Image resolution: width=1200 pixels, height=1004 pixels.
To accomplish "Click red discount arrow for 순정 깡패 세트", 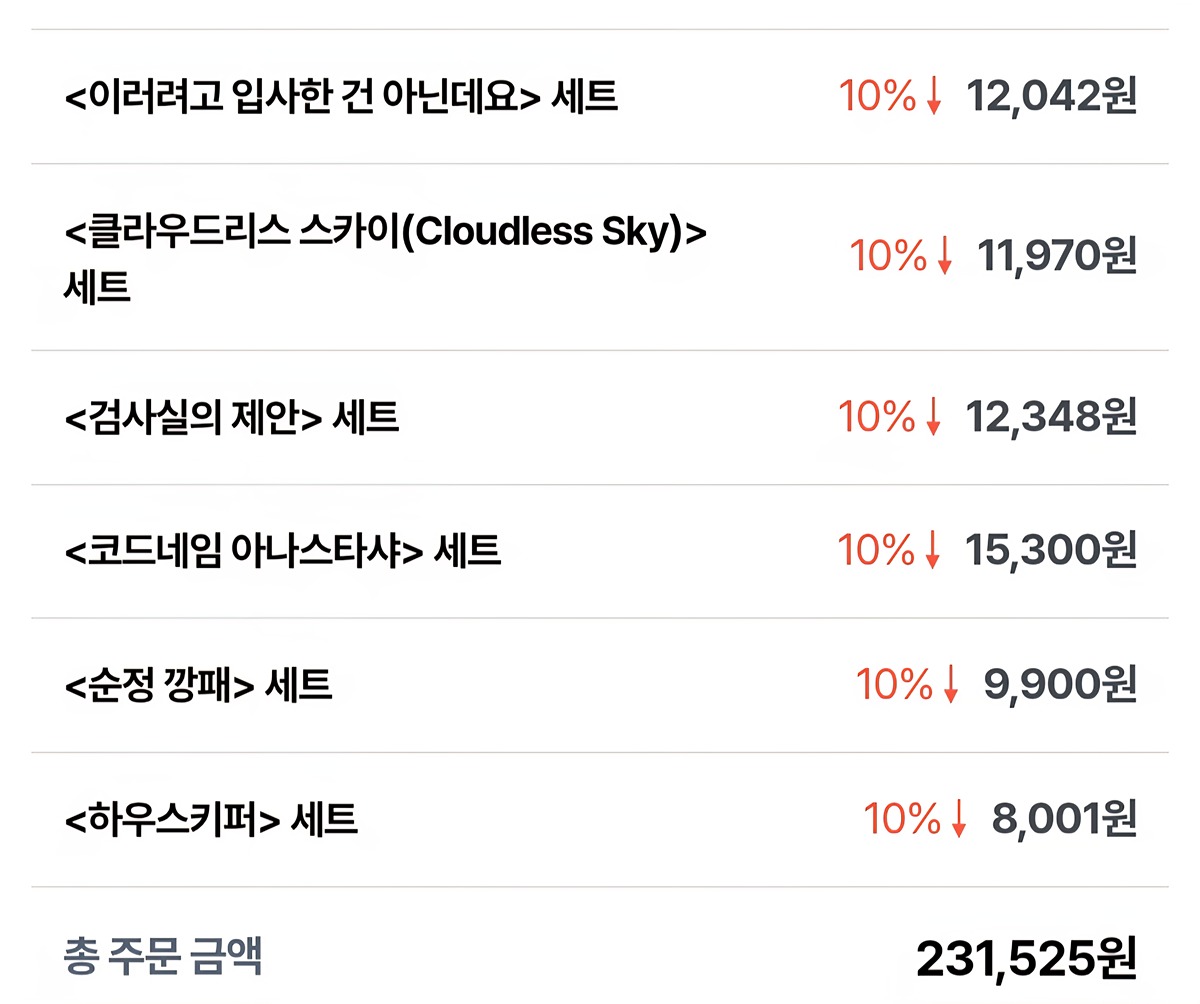I will coord(950,685).
